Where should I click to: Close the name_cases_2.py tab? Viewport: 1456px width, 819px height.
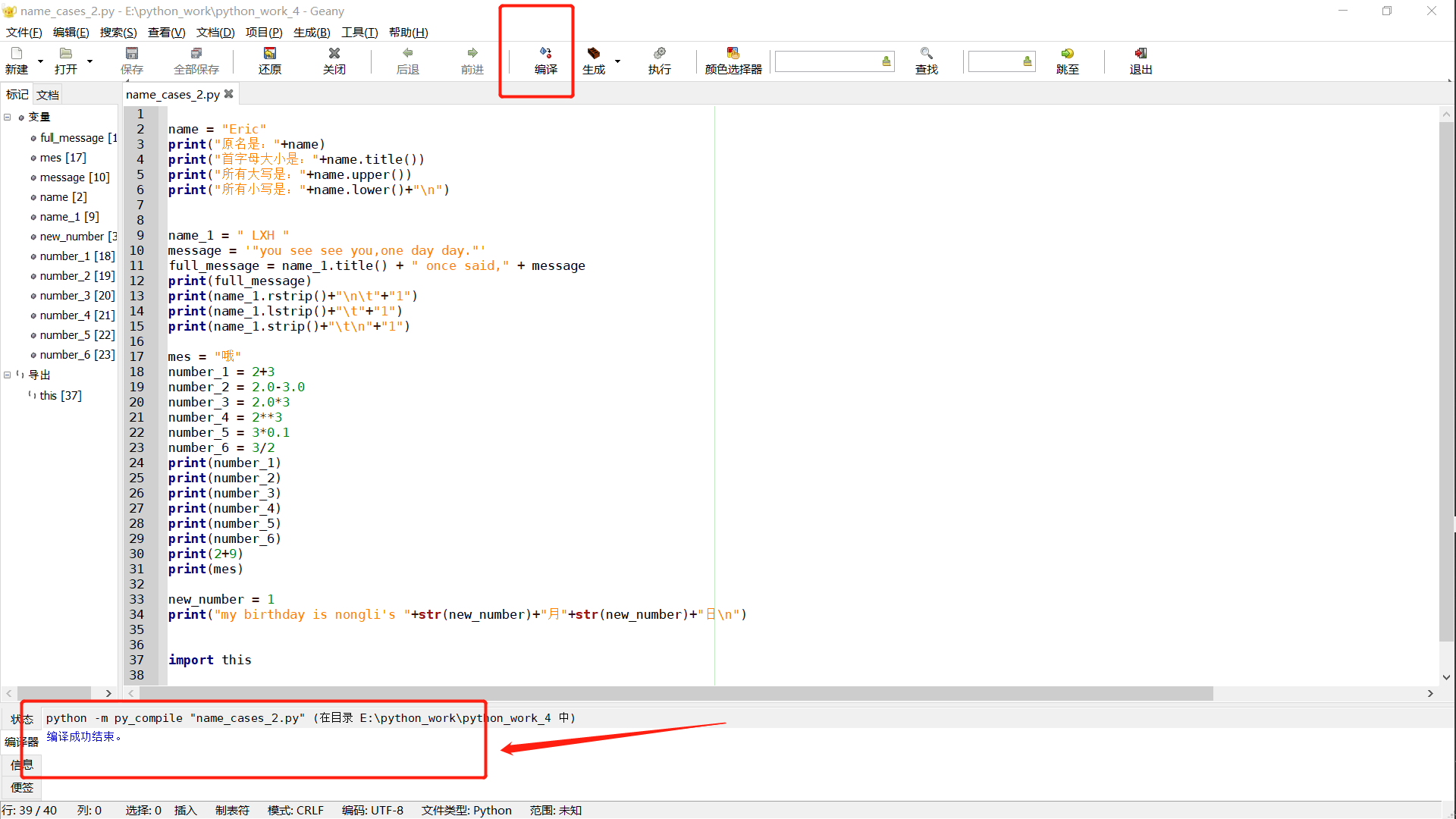228,94
